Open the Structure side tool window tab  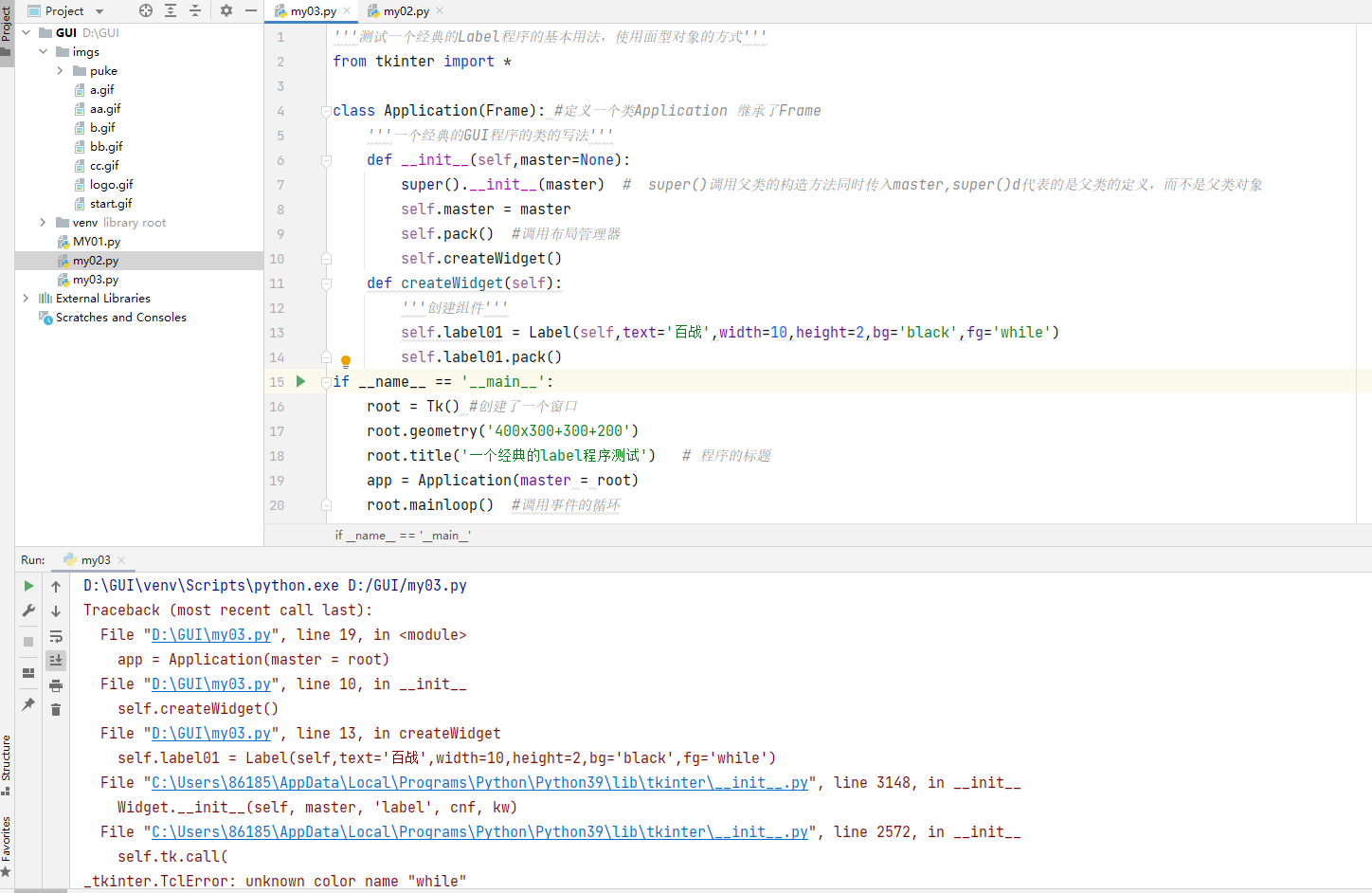coord(7,764)
